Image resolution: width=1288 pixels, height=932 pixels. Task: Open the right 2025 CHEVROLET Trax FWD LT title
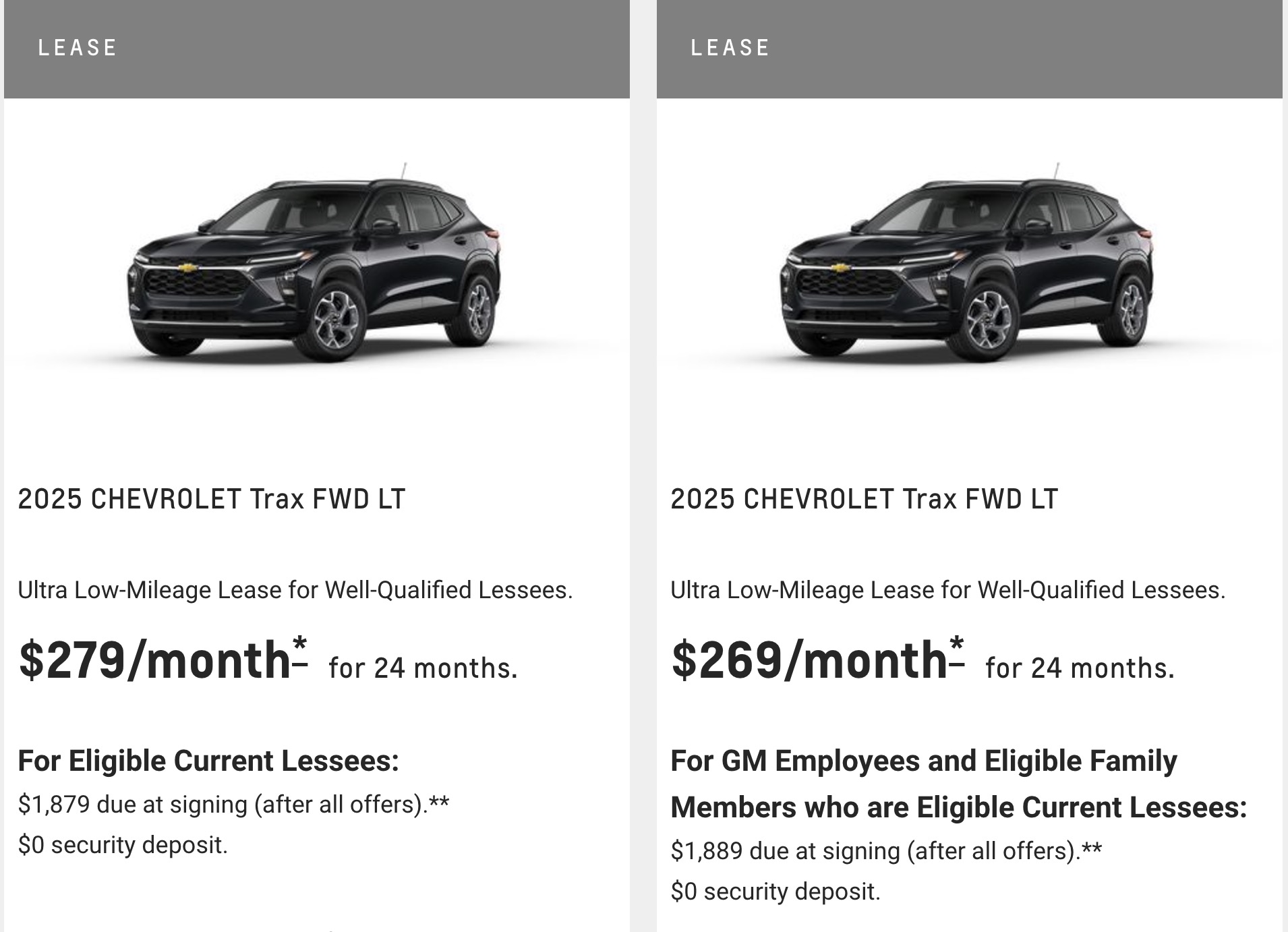pyautogui.click(x=865, y=499)
